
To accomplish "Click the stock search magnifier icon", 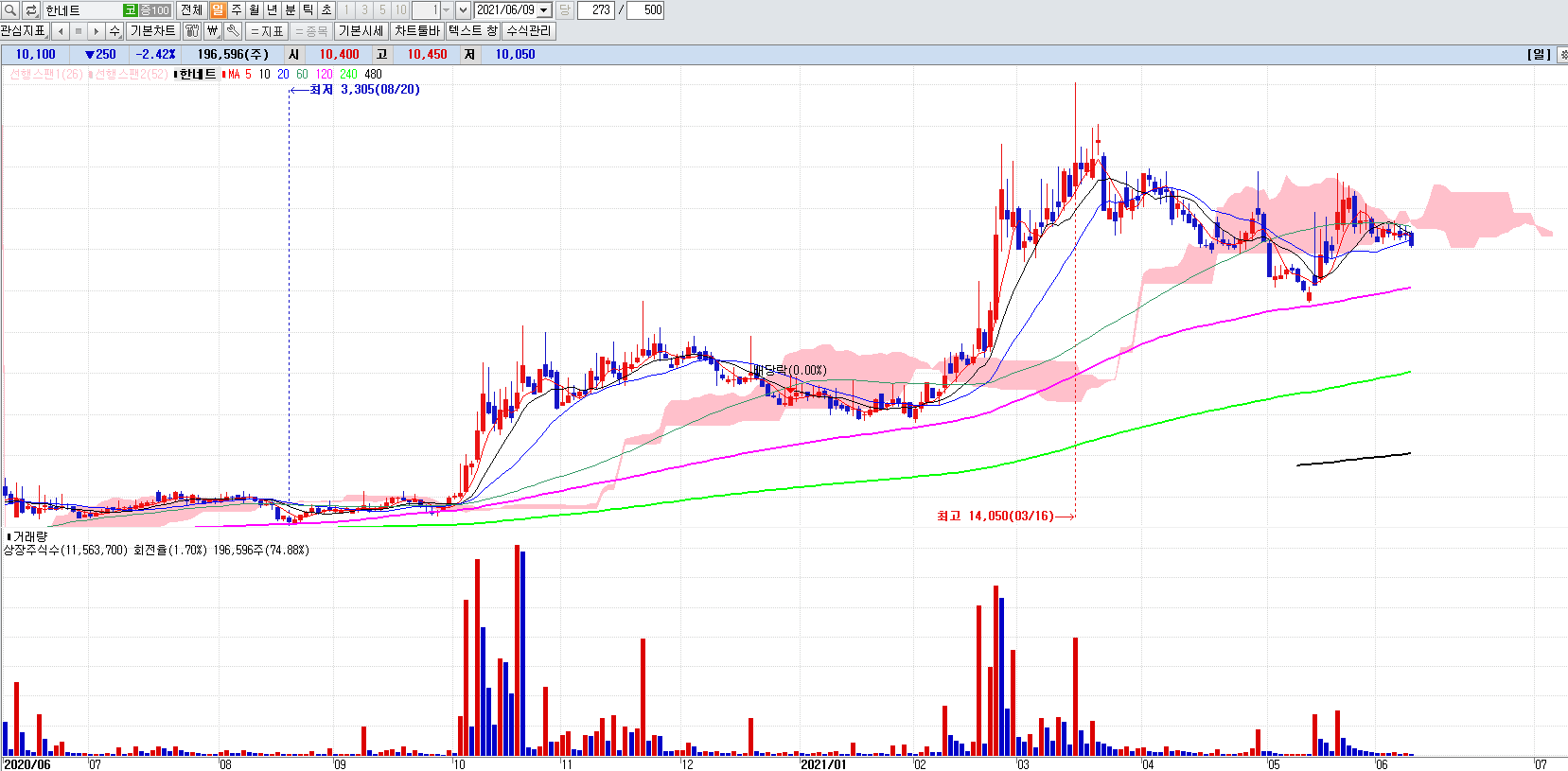I will point(10,10).
